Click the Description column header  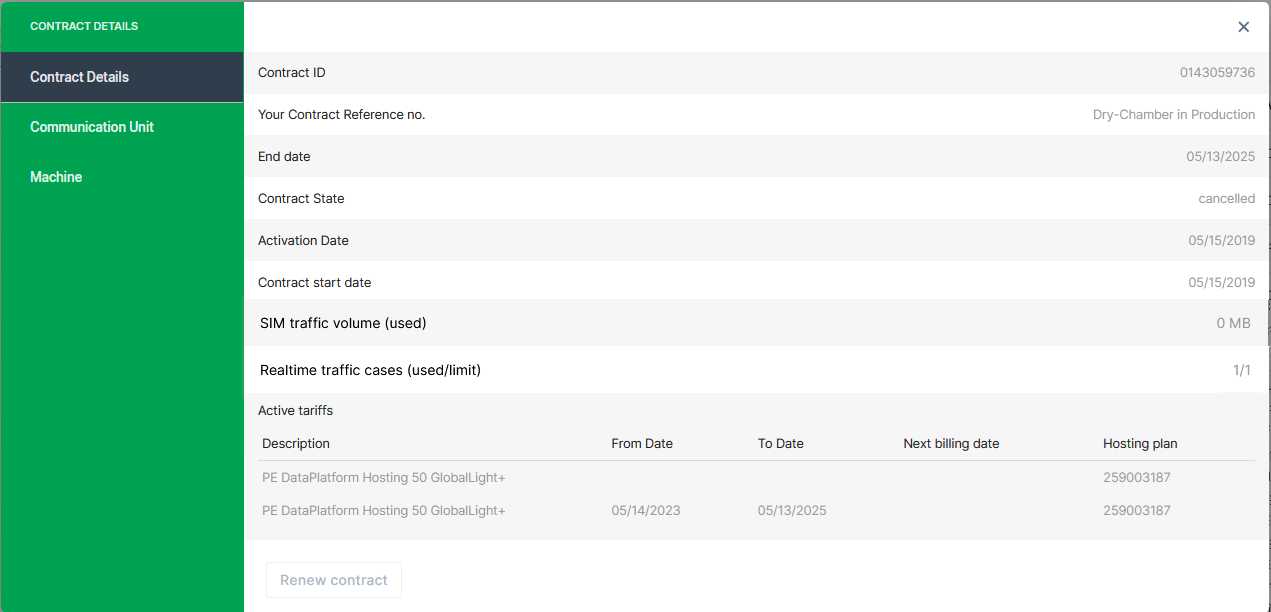click(296, 443)
